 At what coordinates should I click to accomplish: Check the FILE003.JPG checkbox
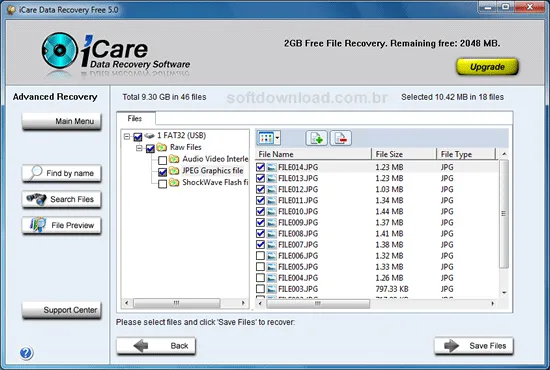tap(260, 289)
